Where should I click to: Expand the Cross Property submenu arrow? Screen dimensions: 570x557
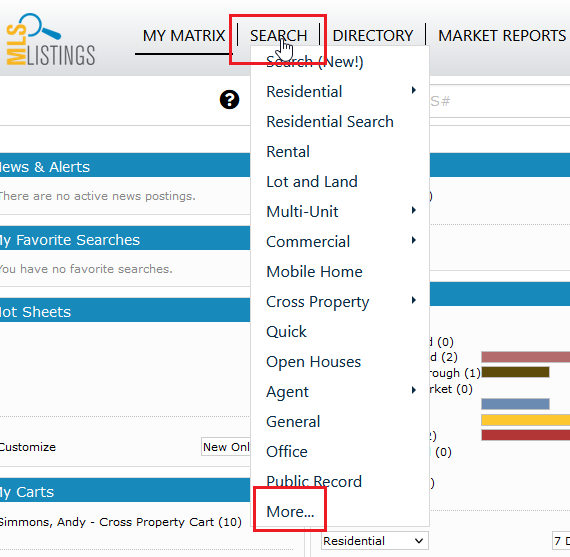414,300
